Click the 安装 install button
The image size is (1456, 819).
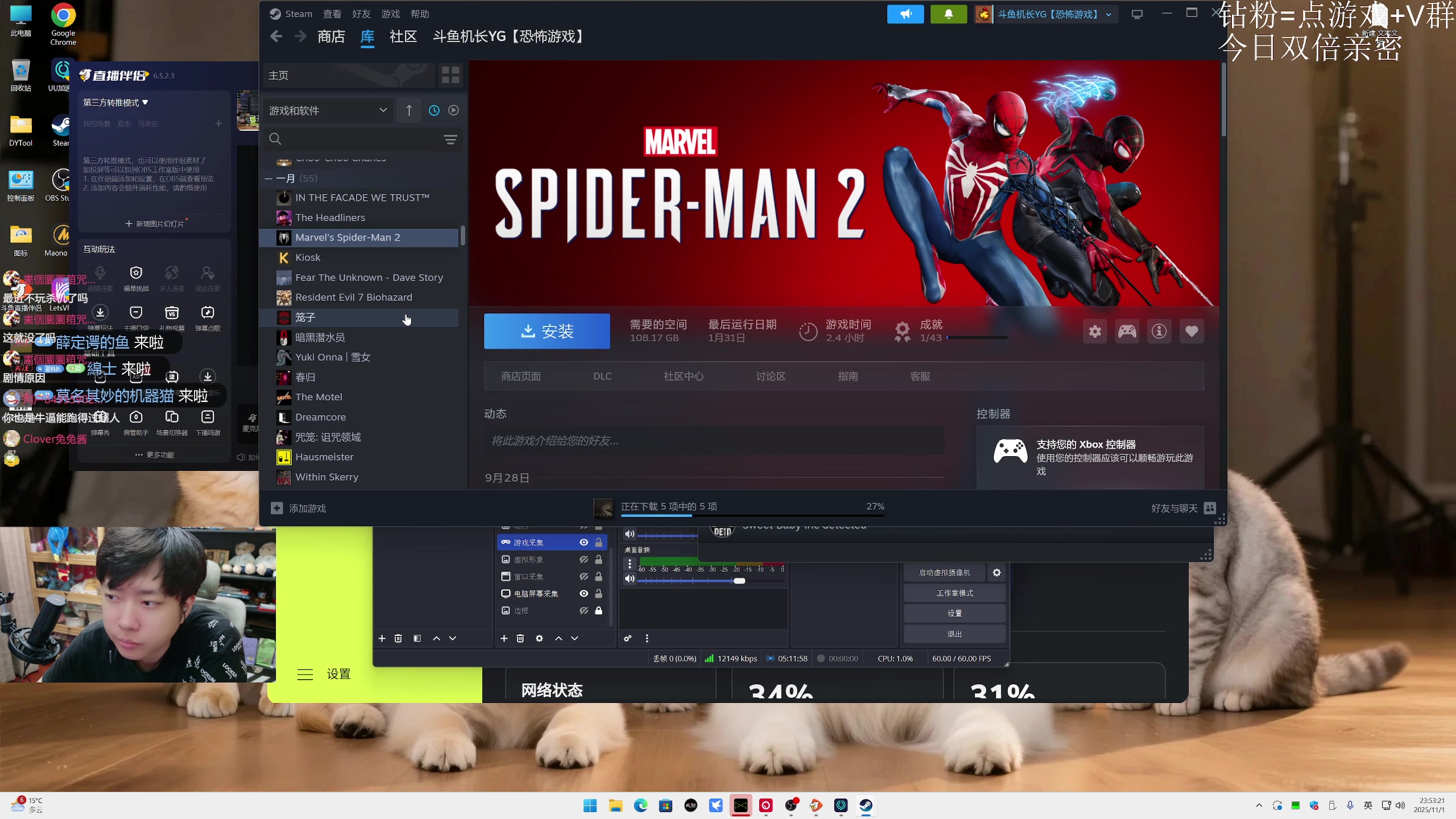(547, 332)
